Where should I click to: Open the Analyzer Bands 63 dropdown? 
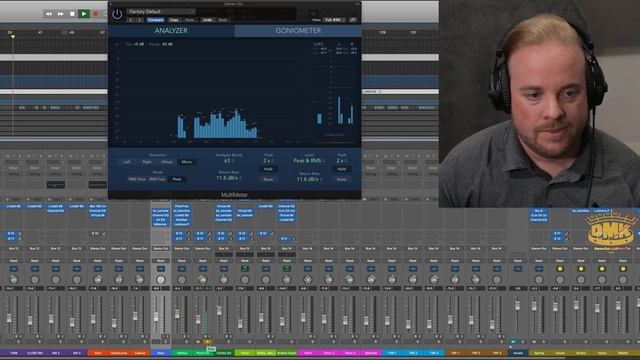pos(229,161)
